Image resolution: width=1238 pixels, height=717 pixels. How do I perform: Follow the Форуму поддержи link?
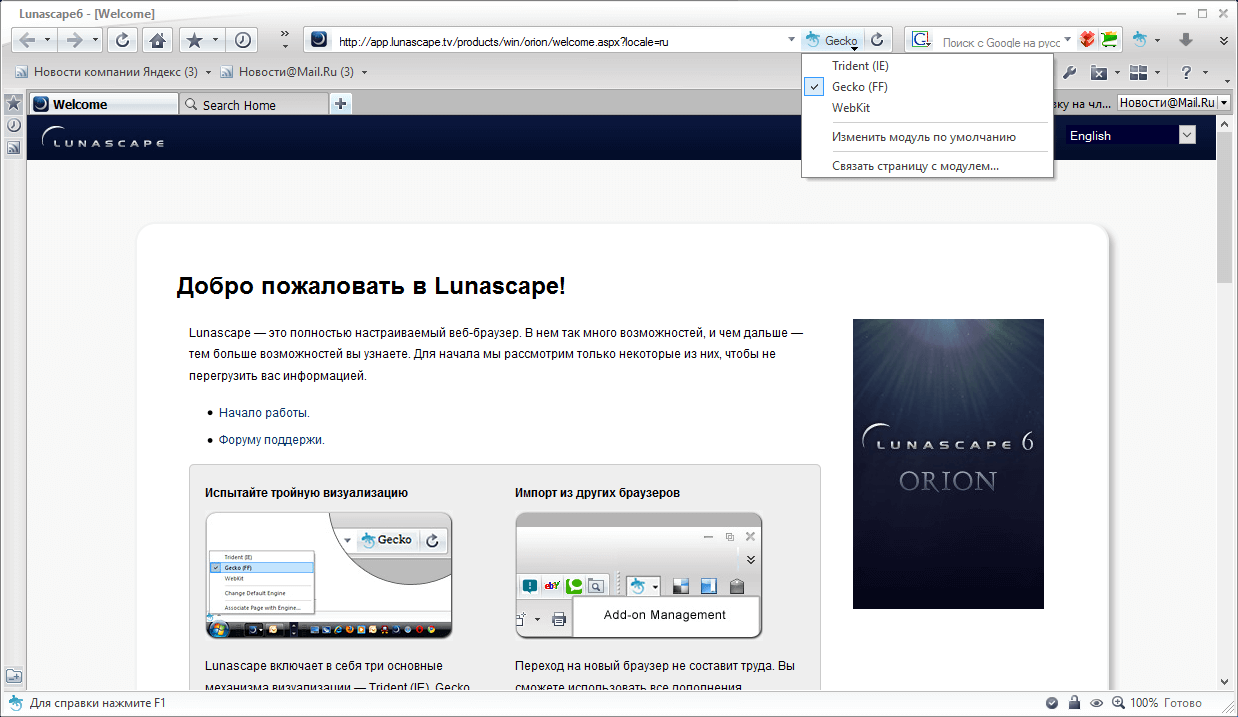tap(271, 440)
